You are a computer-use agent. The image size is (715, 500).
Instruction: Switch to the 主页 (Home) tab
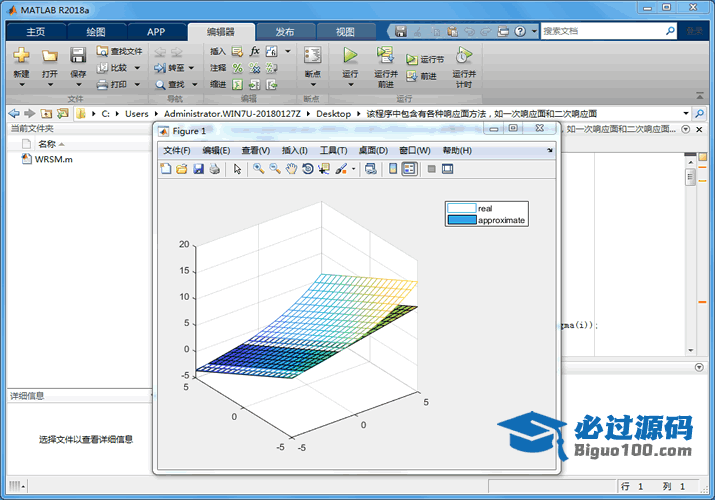(x=36, y=32)
